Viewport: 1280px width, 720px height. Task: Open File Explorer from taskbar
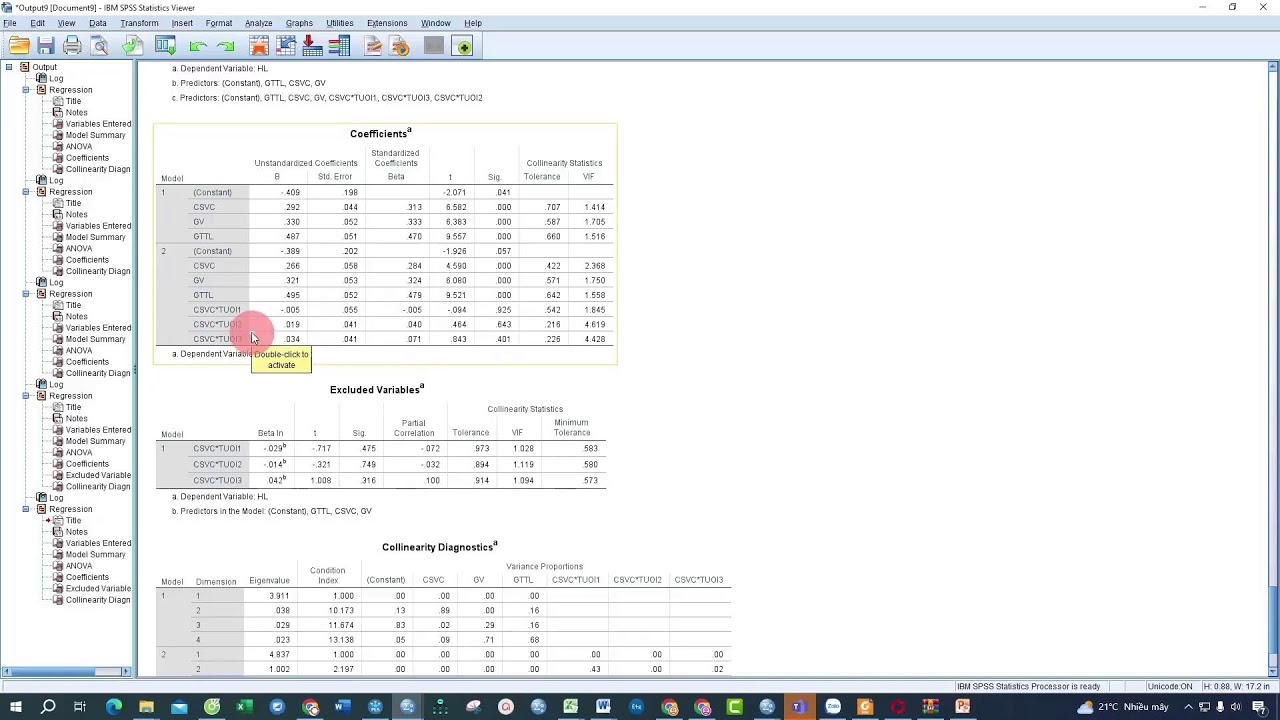coord(146,707)
